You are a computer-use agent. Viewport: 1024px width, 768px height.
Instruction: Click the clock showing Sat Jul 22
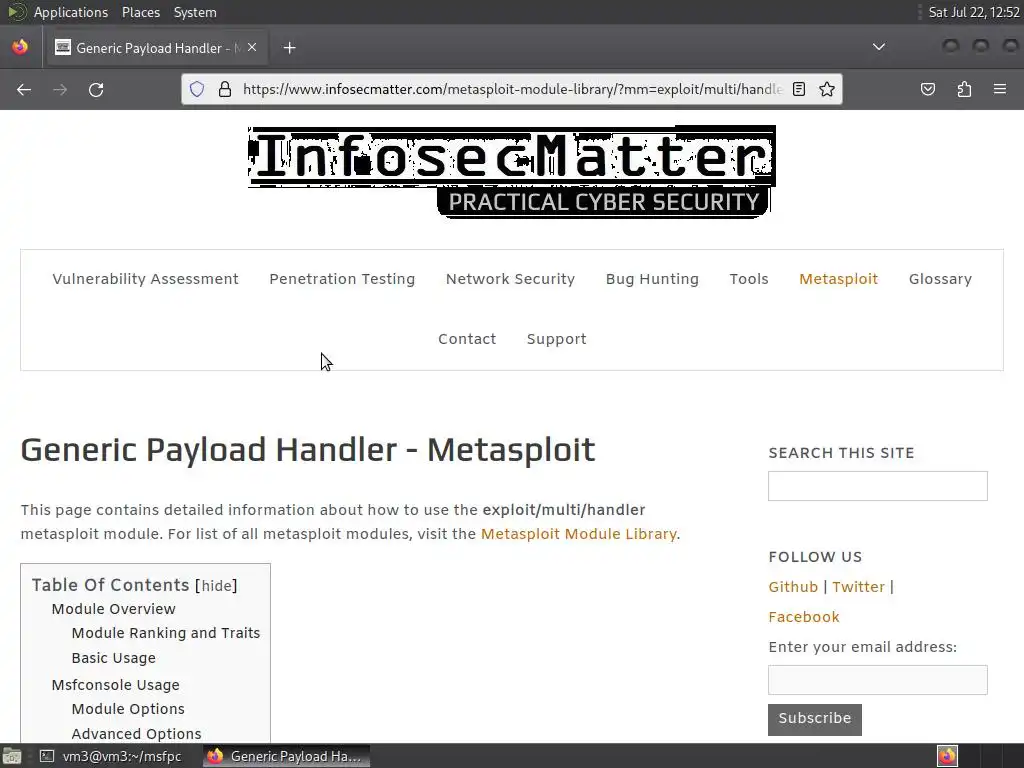click(x=974, y=12)
